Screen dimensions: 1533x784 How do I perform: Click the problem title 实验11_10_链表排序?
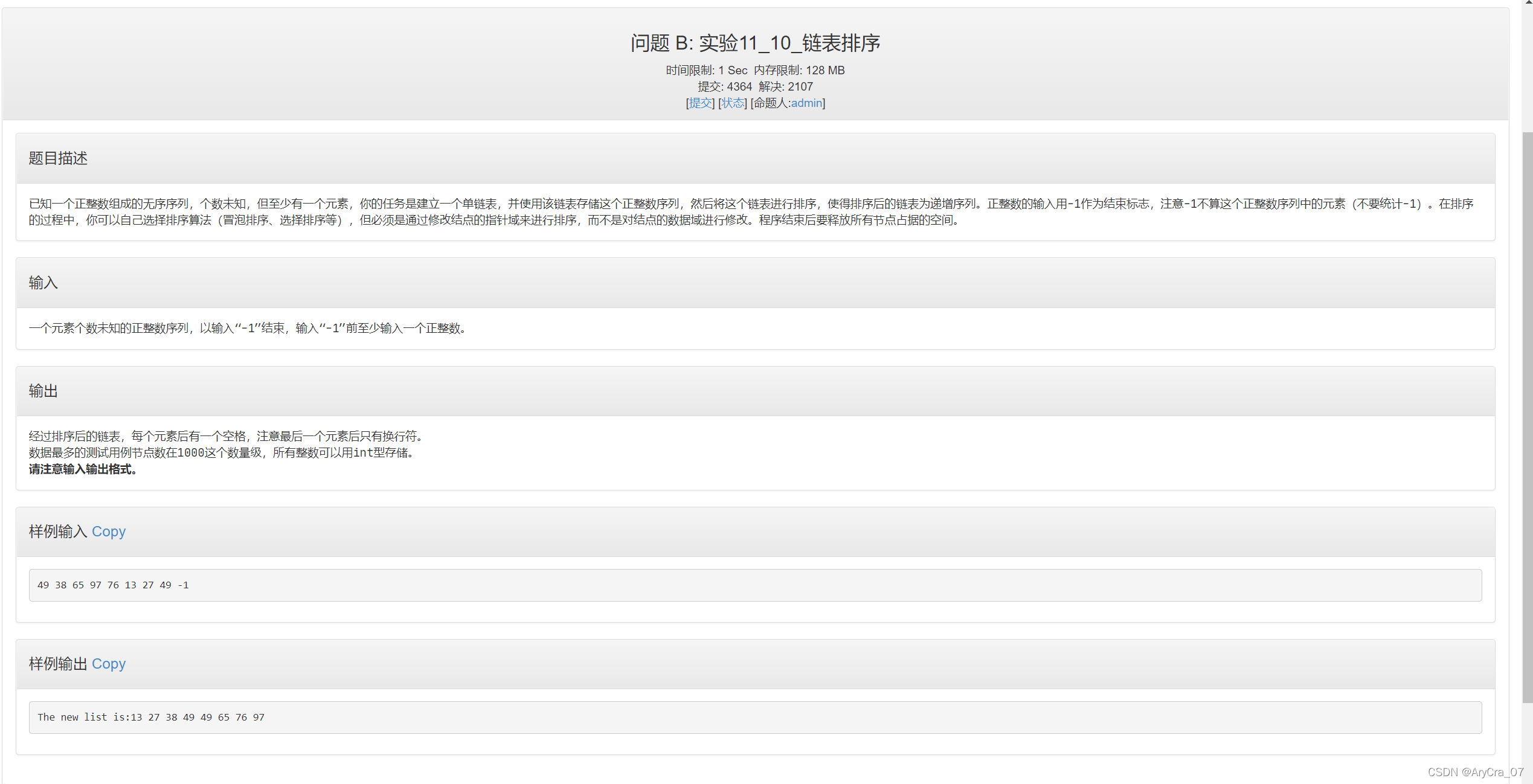[755, 43]
